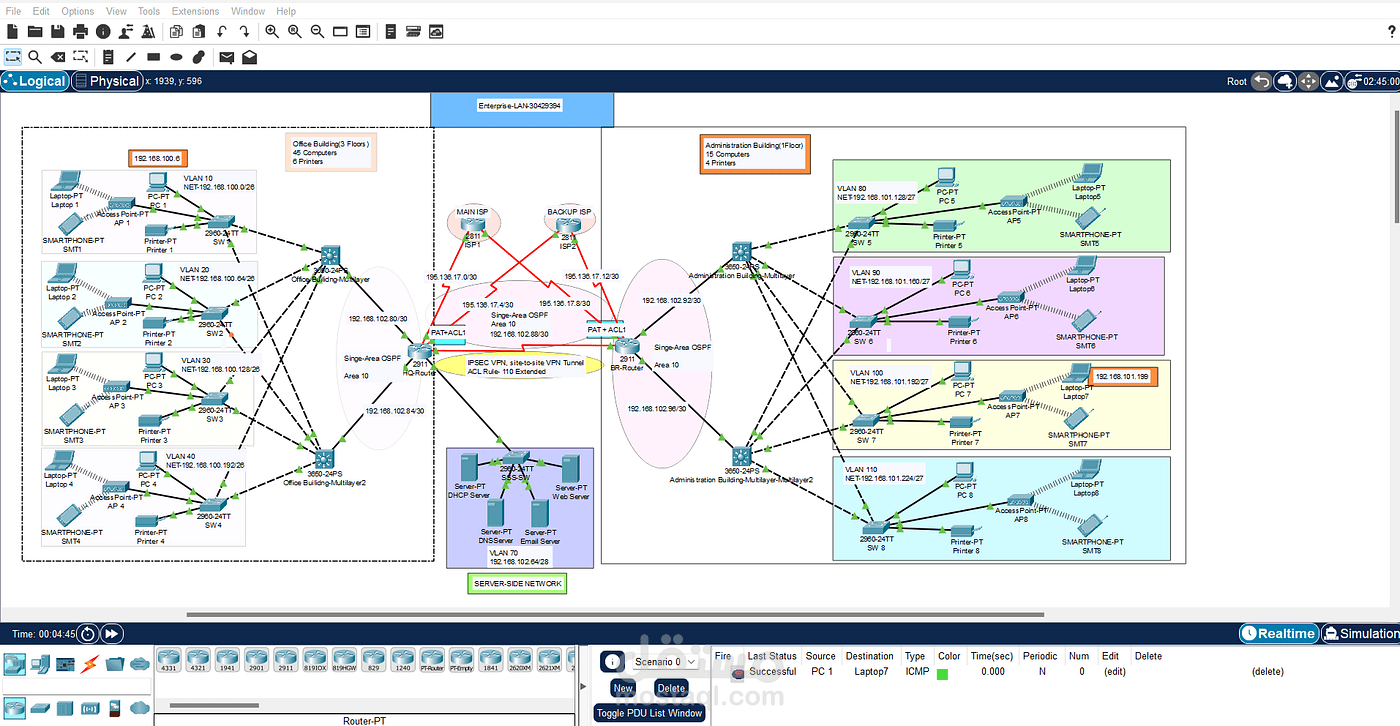Print the workspace using the printer icon

point(80,32)
